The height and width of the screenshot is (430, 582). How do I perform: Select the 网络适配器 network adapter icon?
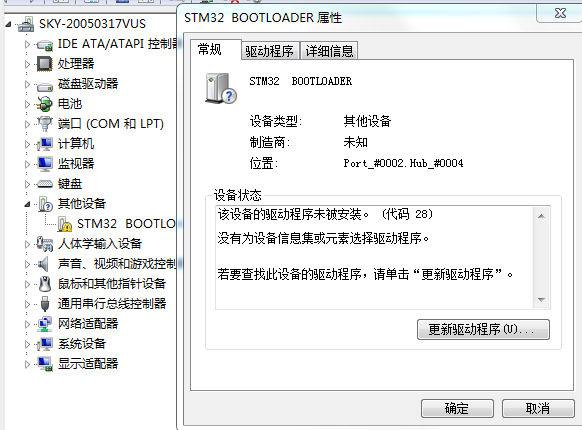[x=45, y=324]
